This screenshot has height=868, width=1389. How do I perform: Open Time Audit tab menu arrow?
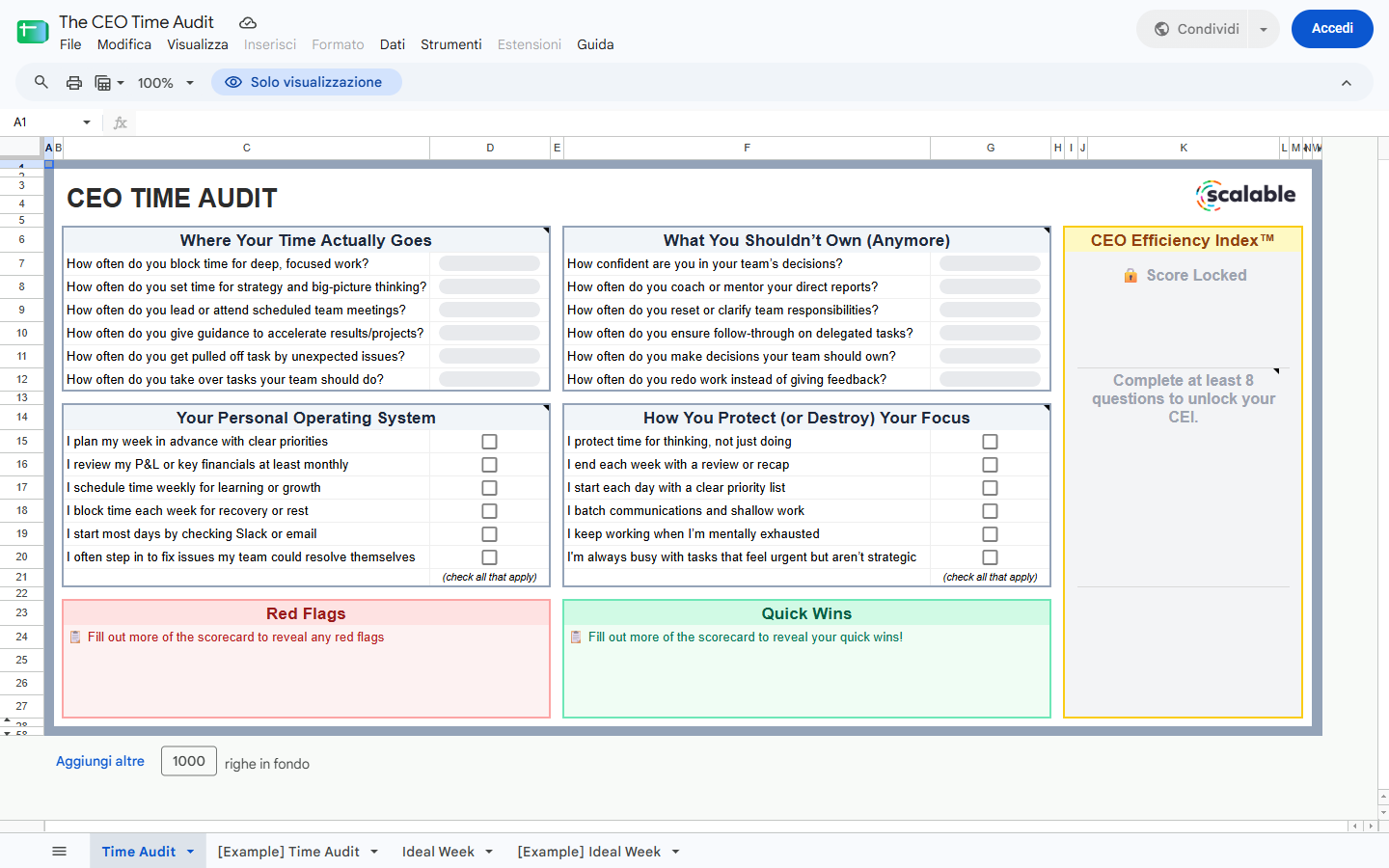click(190, 852)
